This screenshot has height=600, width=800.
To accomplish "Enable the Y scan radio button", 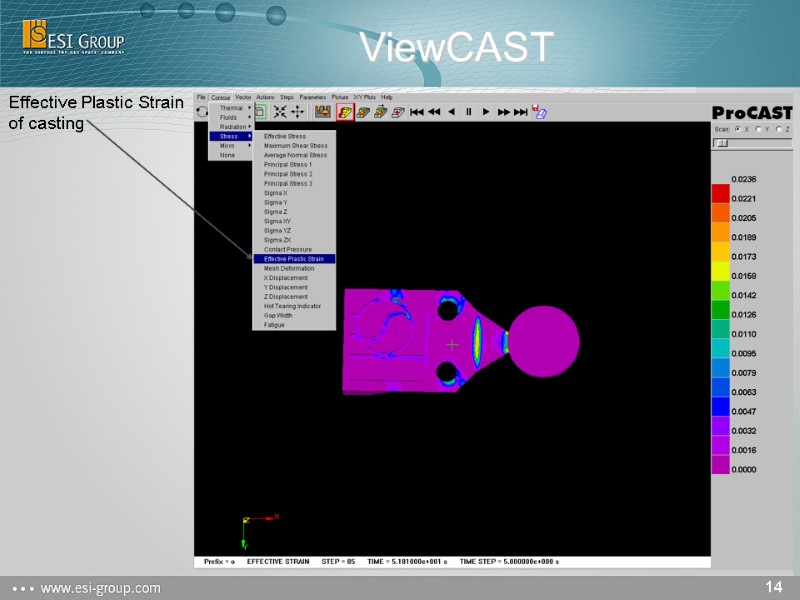I will 759,129.
